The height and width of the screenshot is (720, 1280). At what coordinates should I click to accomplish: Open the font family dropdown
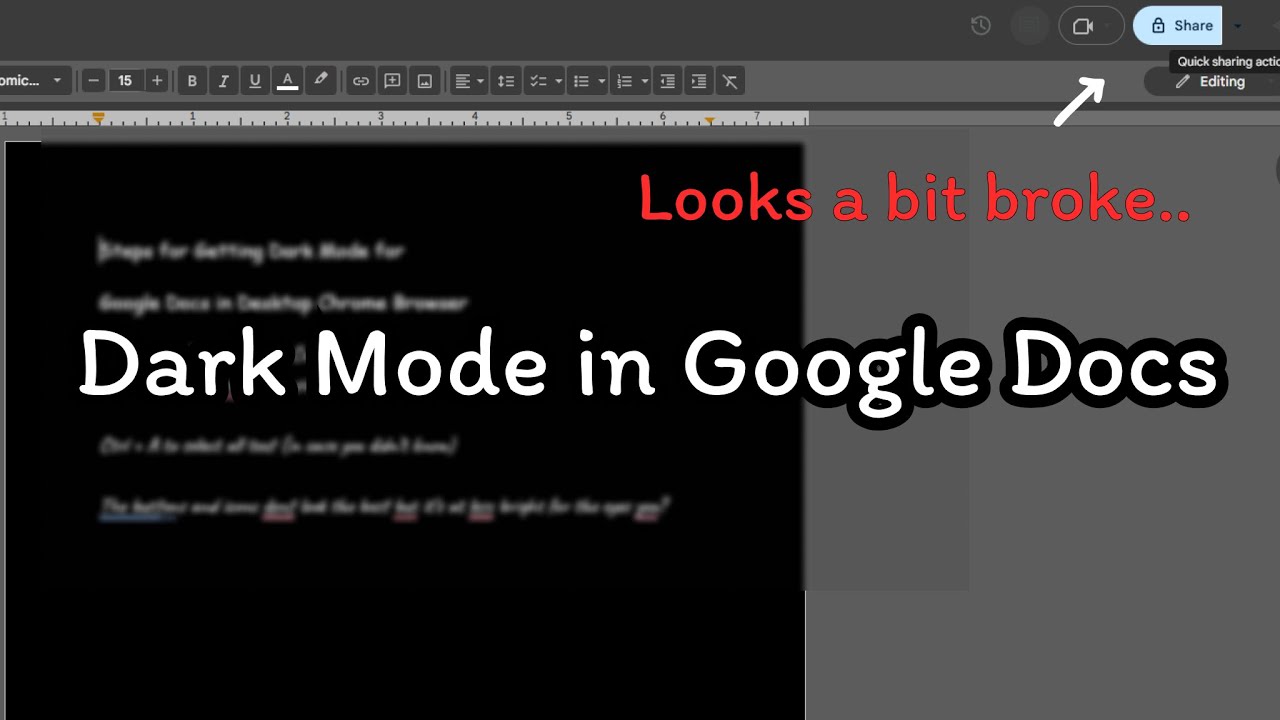pos(34,81)
